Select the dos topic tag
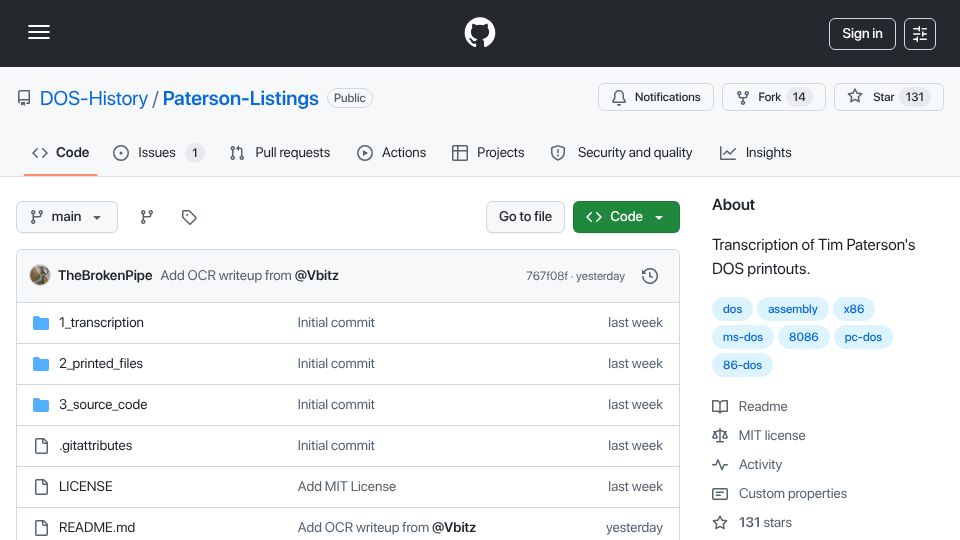Image resolution: width=960 pixels, height=540 pixels. [732, 309]
